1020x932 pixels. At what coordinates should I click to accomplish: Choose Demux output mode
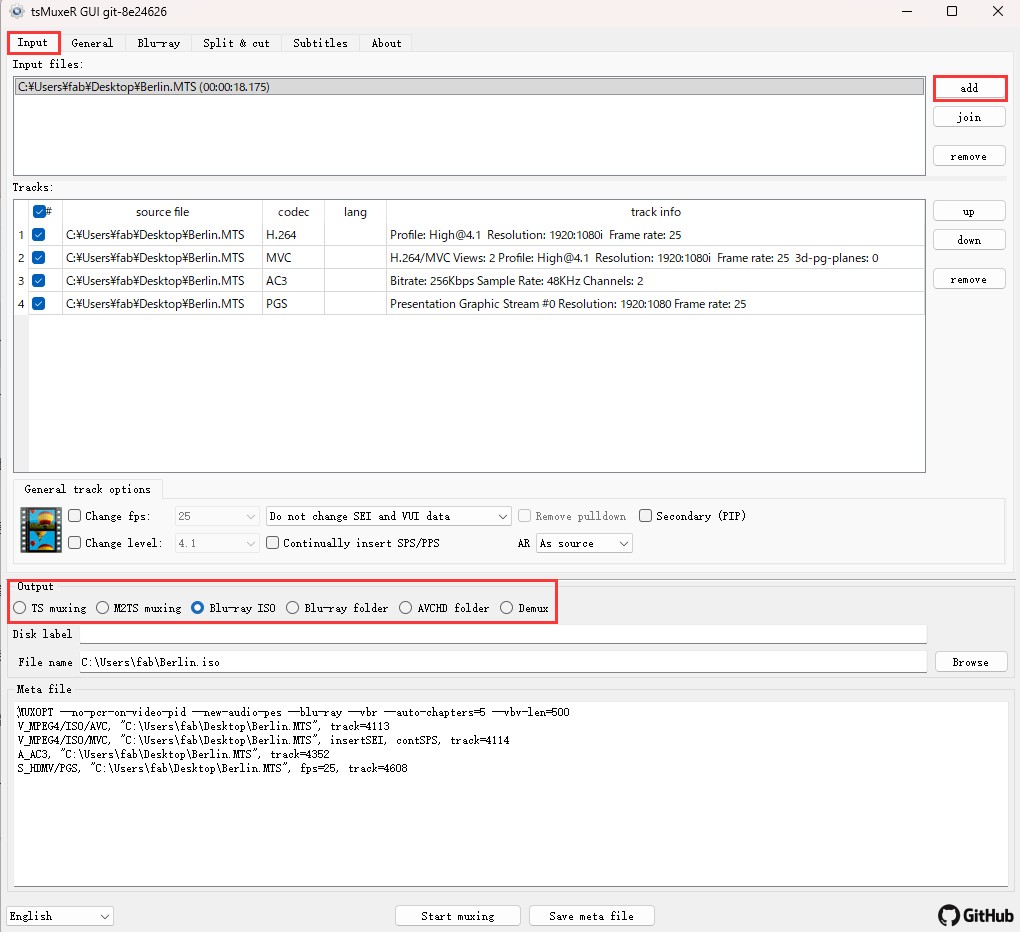[x=507, y=608]
